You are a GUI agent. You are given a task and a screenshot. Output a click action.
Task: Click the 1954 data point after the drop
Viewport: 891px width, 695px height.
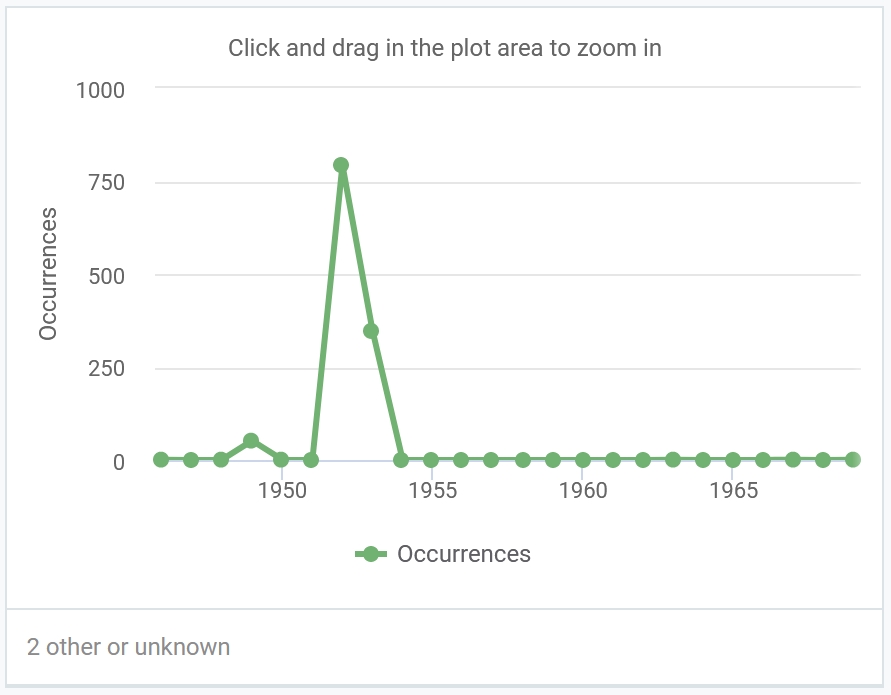coord(401,459)
